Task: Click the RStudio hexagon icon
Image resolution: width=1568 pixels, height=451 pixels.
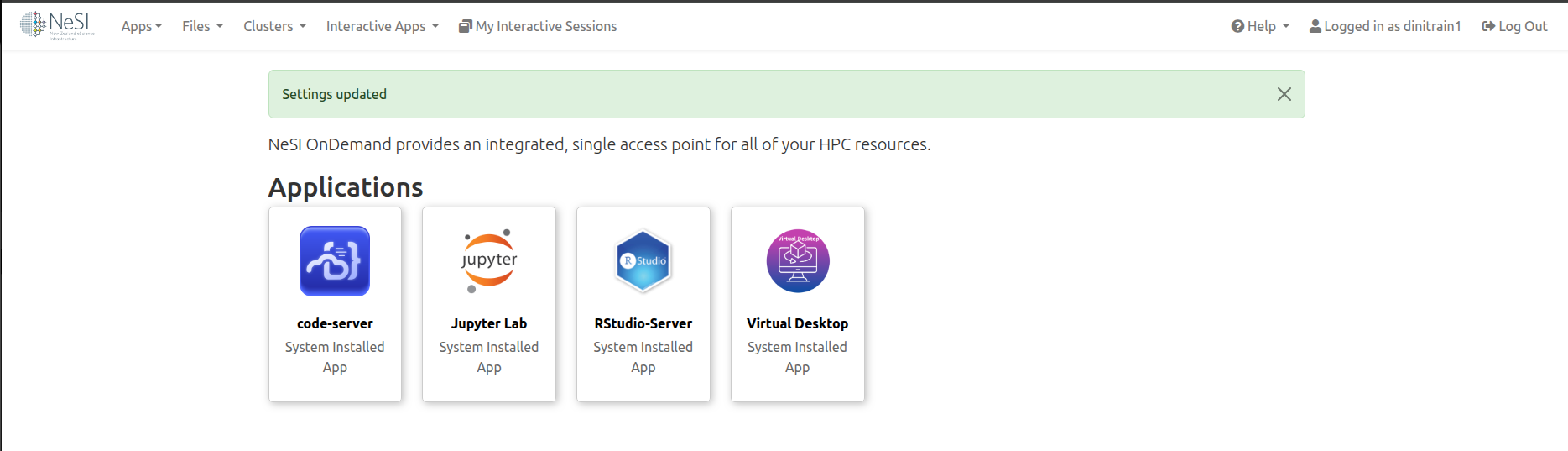Action: 643,261
